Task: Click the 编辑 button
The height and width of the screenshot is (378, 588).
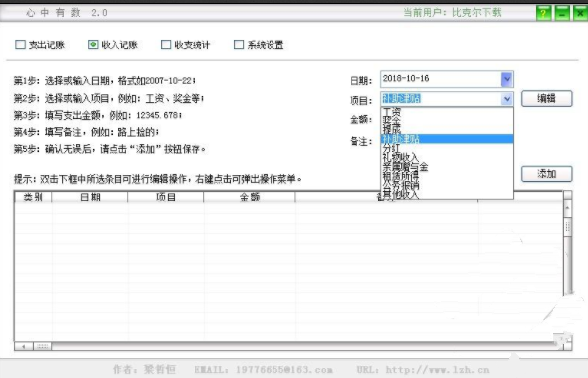Action: (546, 99)
